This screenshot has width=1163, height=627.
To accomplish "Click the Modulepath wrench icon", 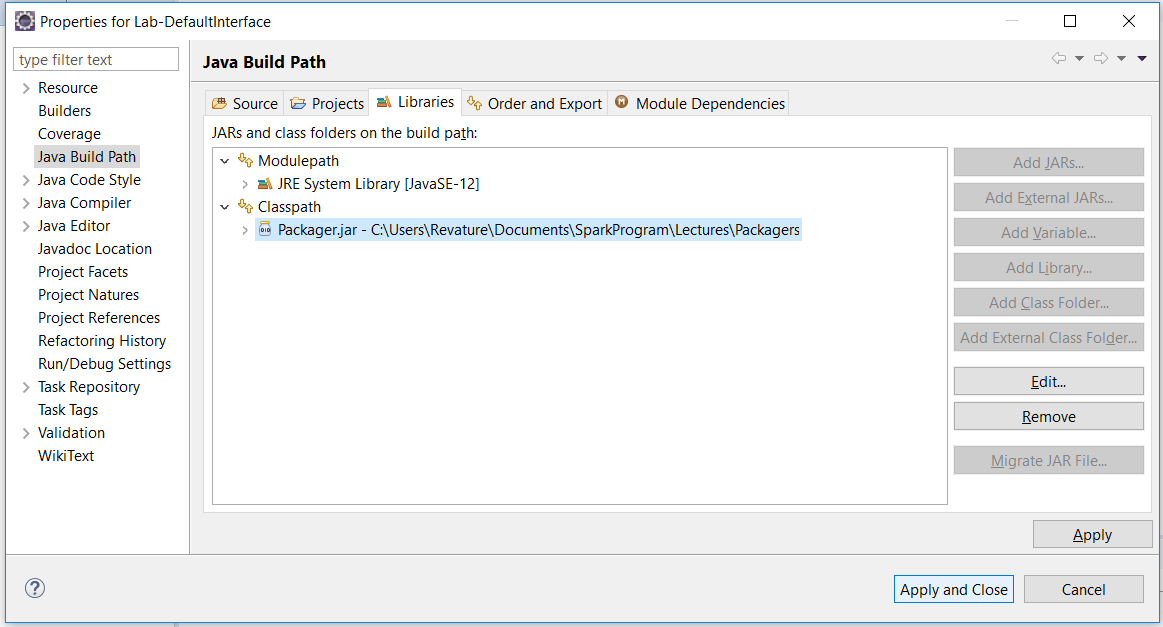I will point(245,160).
